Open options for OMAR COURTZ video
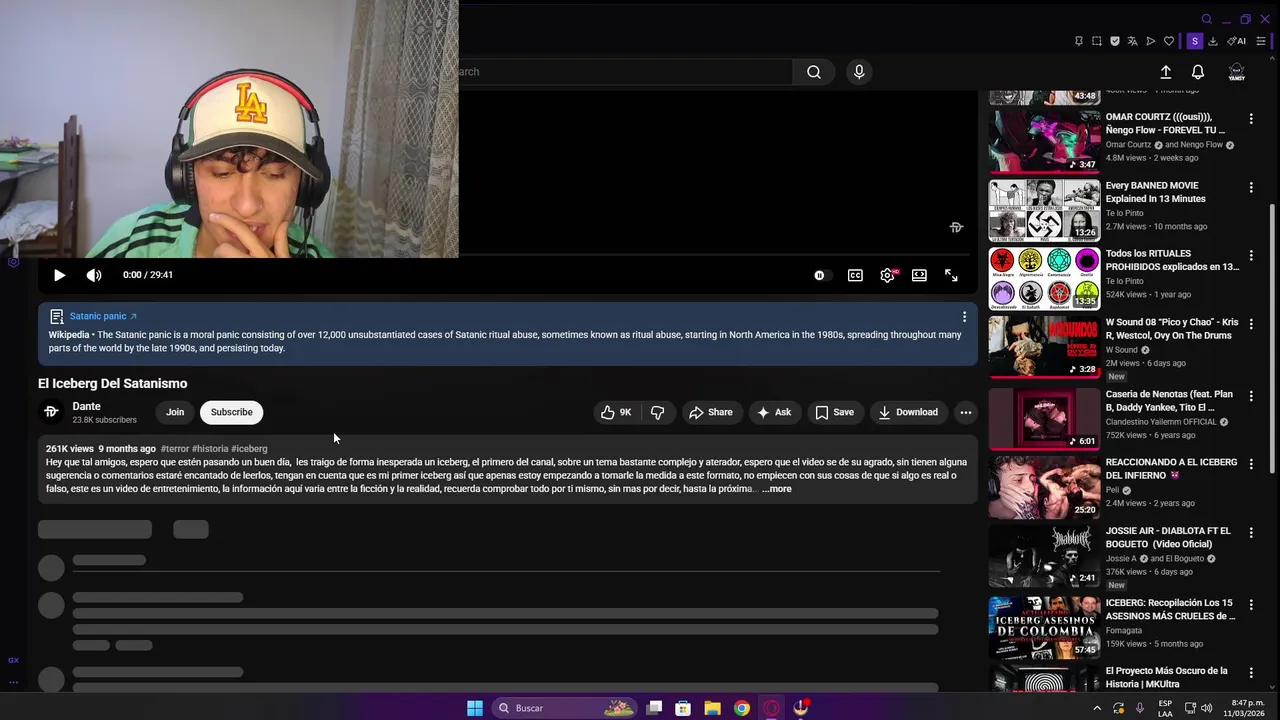 (1251, 119)
